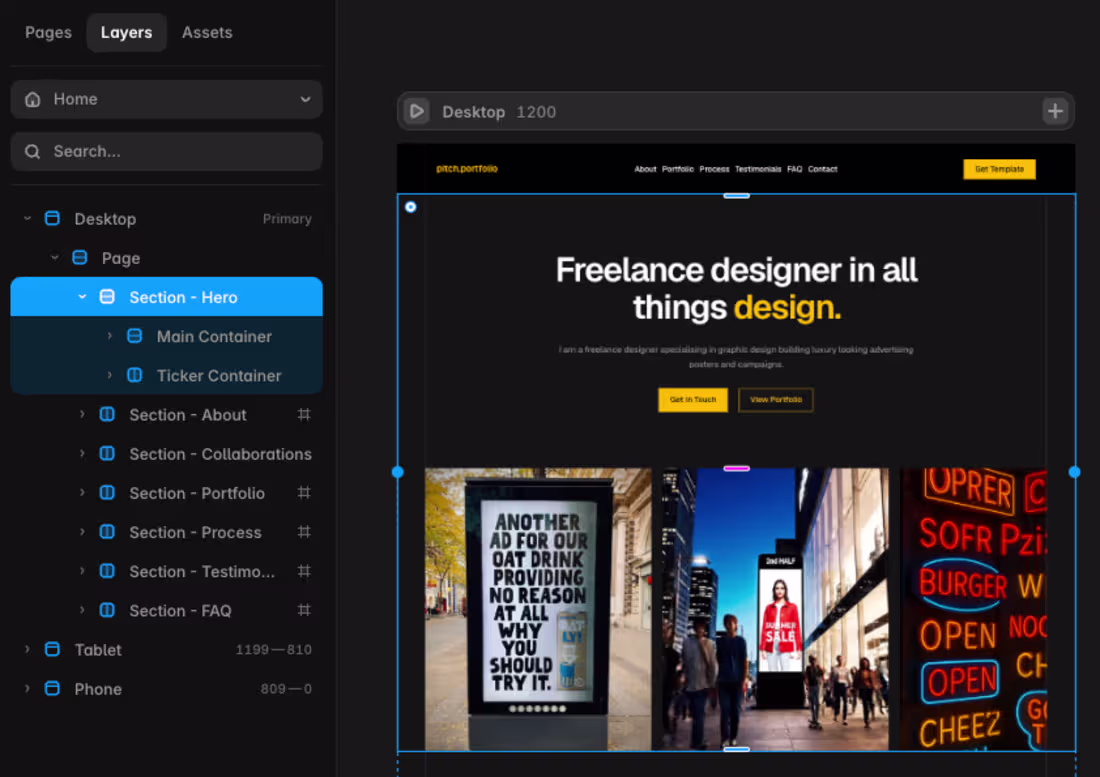Image resolution: width=1100 pixels, height=777 pixels.
Task: Click the Primary label on Desktop row
Action: [287, 219]
